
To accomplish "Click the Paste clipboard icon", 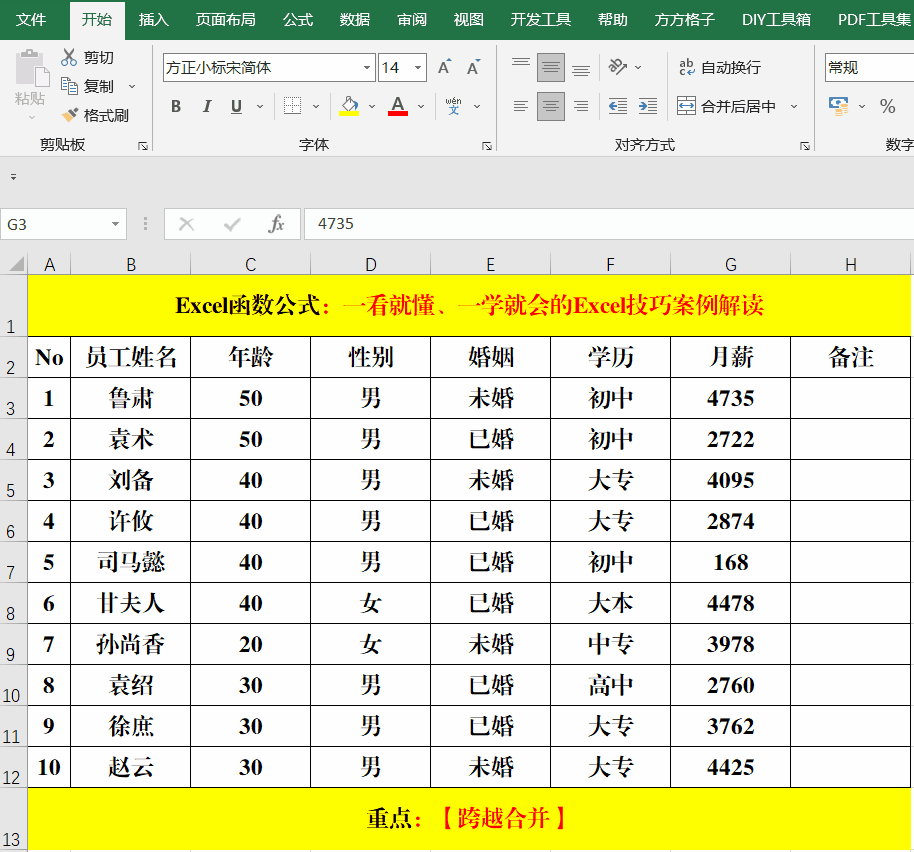I will pos(31,69).
